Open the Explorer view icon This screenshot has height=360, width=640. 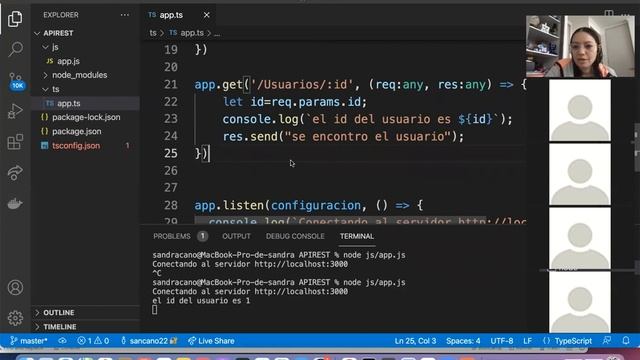15,19
